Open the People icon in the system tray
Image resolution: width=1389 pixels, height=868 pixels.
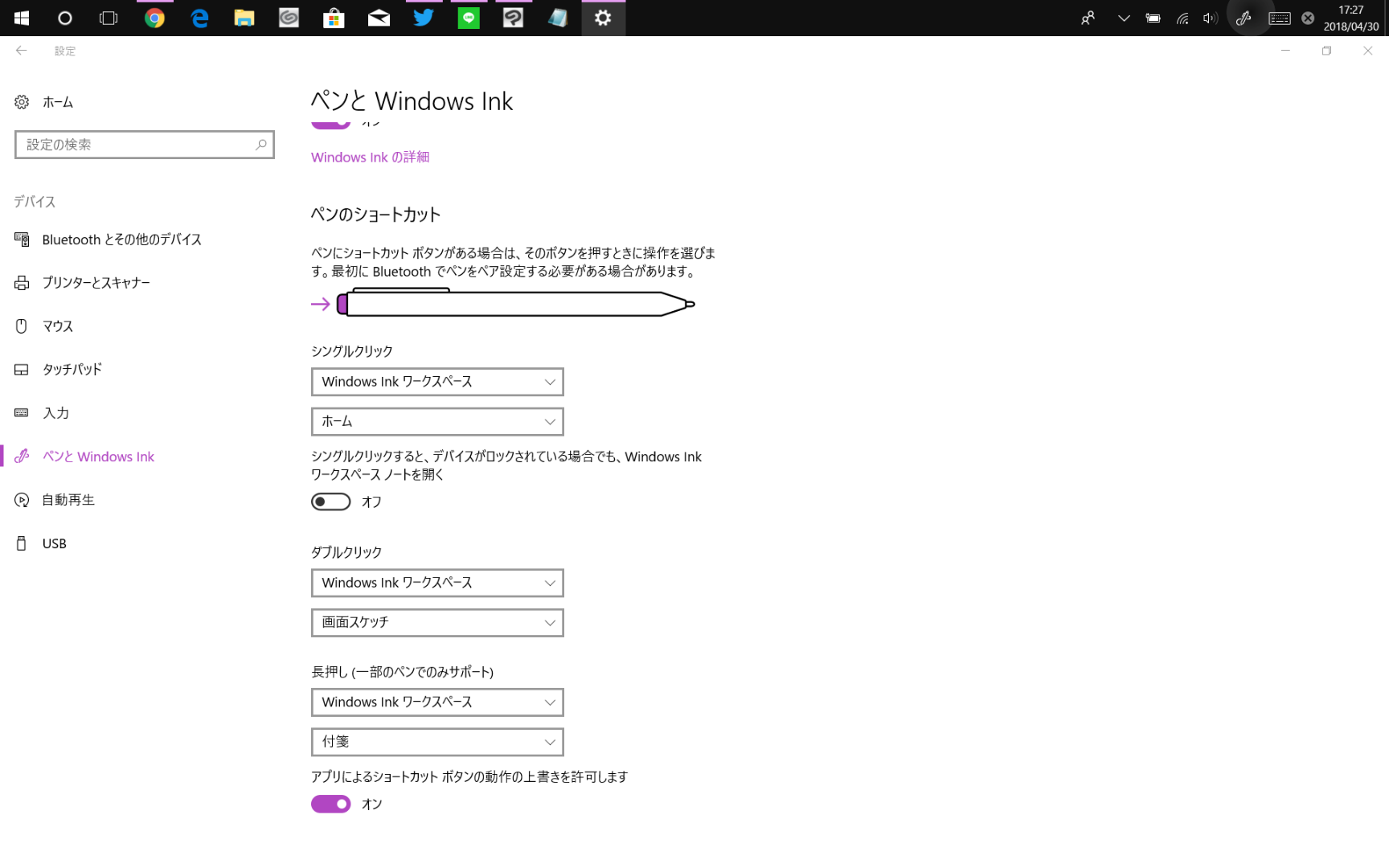1088,18
